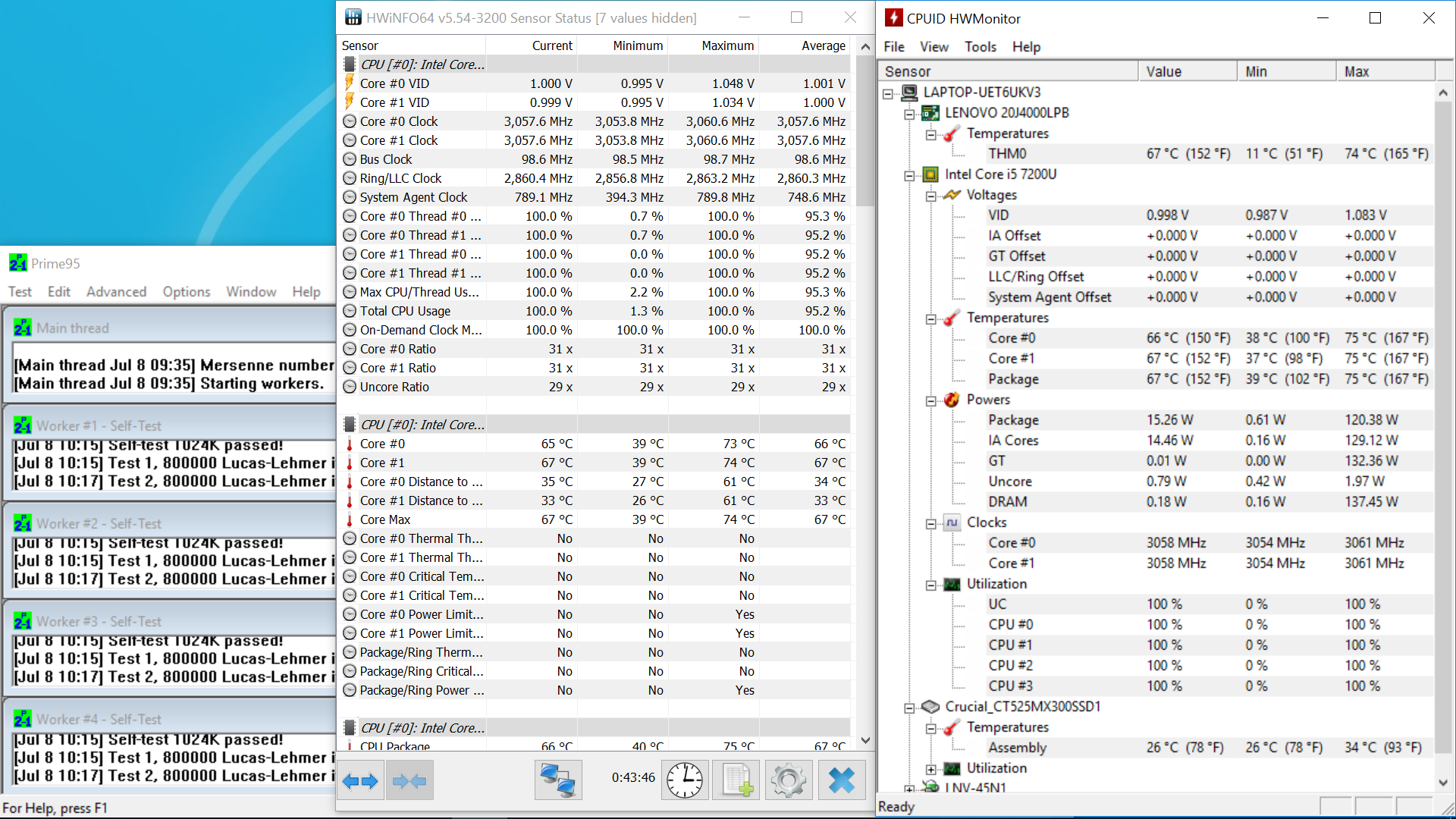Reset the elapsed time clock in HWiNFO
Viewport: 1456px width, 819px height.
pyautogui.click(x=685, y=780)
